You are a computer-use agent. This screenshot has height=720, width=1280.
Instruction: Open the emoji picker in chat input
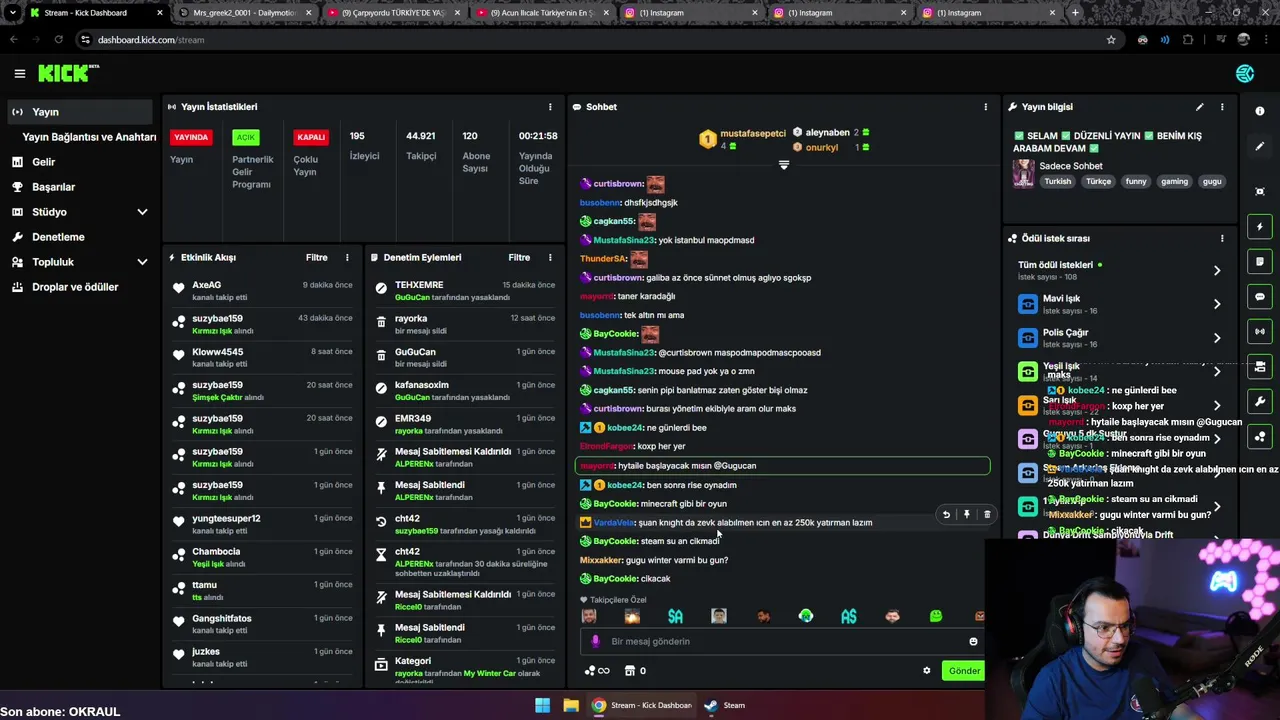[x=973, y=641]
